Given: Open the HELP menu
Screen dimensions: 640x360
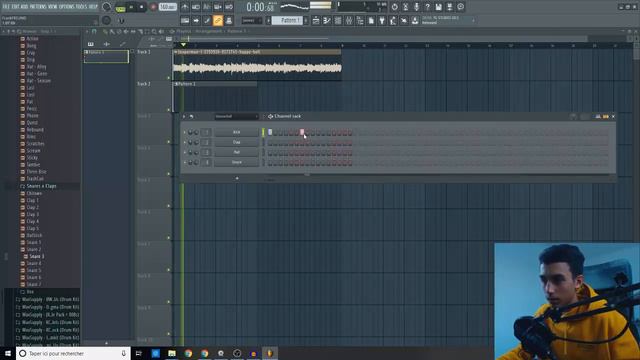Looking at the screenshot, I should [93, 7].
